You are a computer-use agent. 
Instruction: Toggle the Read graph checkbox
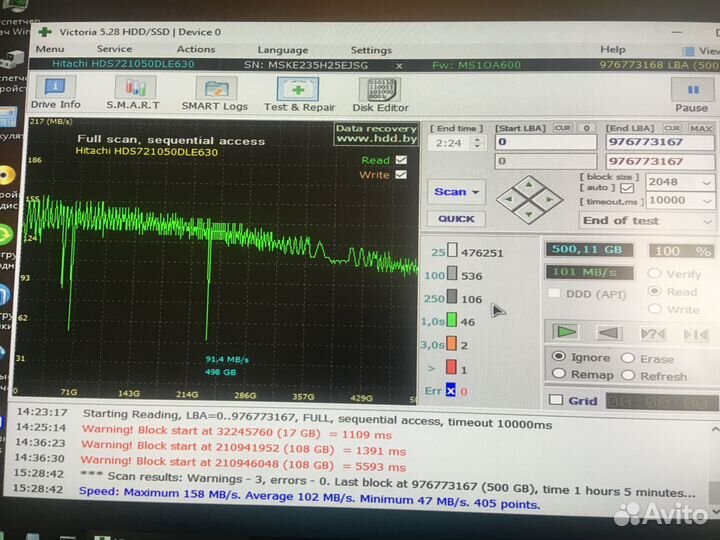[x=401, y=160]
